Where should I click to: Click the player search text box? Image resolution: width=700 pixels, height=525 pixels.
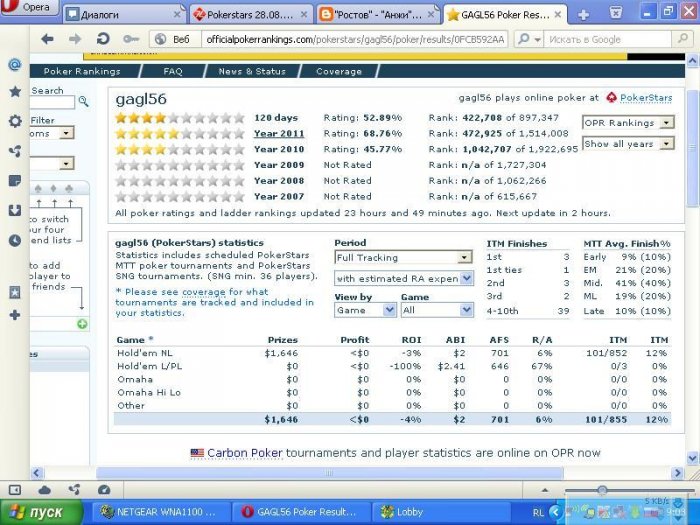coord(53,102)
